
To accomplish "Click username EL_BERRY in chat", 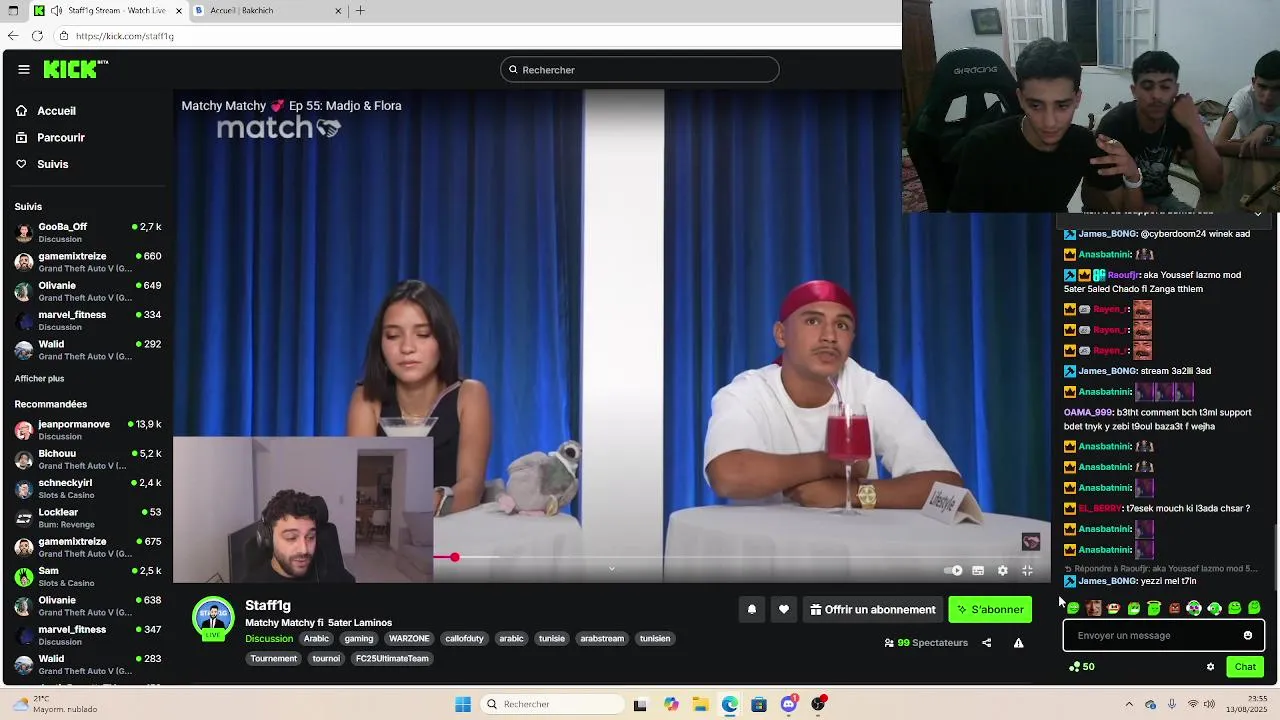I will [x=1099, y=508].
